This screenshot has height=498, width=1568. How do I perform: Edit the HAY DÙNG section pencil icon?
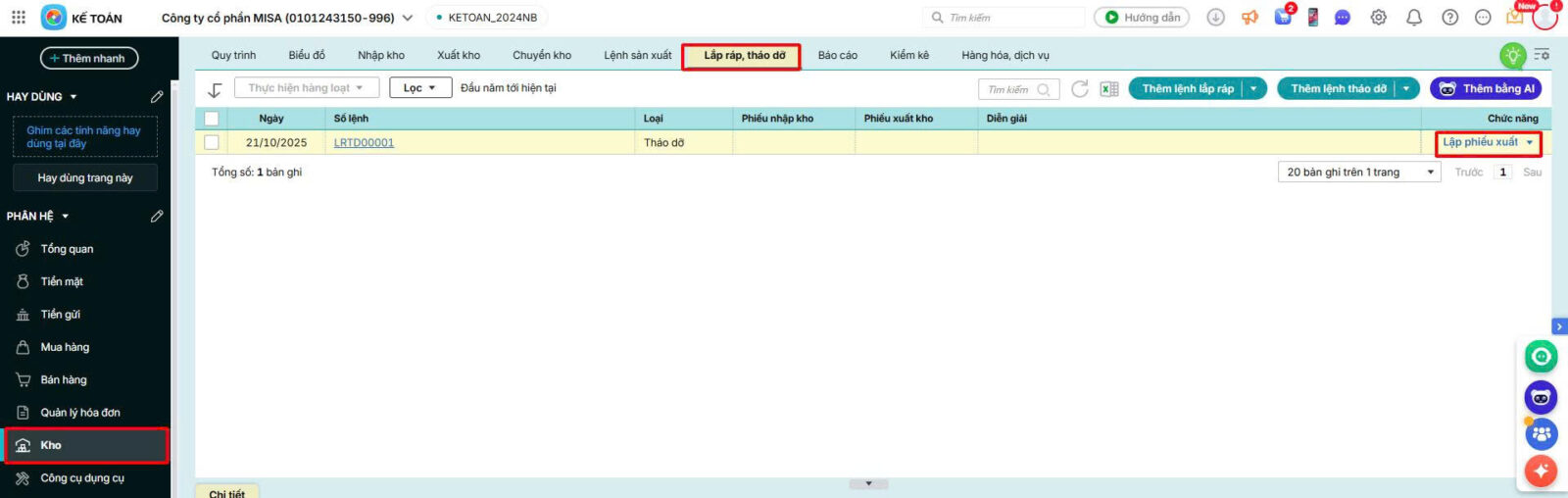point(157,97)
